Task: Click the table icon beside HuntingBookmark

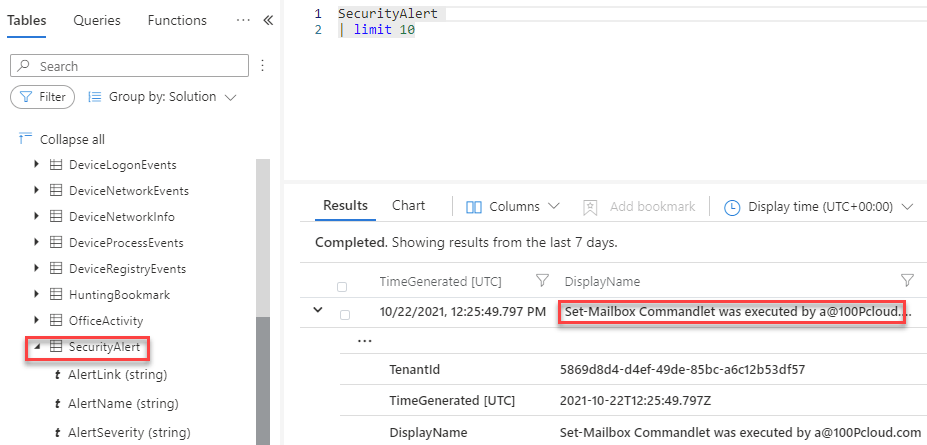Action: point(56,295)
